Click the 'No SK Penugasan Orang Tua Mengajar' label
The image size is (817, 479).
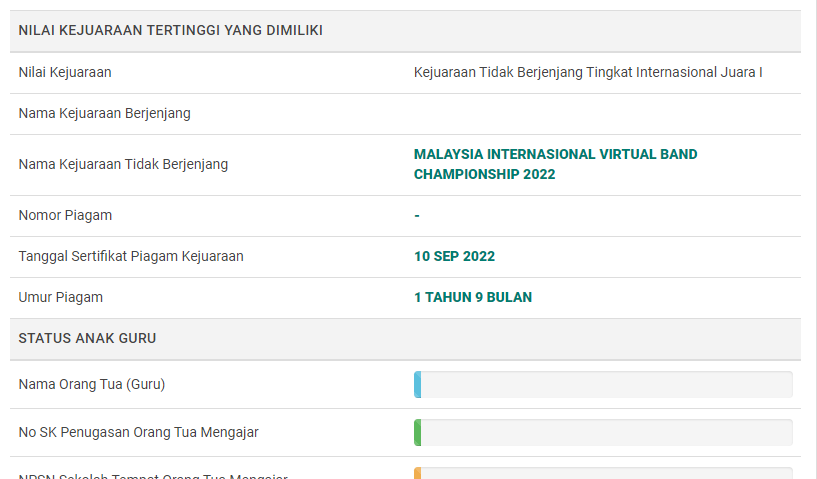click(x=139, y=433)
